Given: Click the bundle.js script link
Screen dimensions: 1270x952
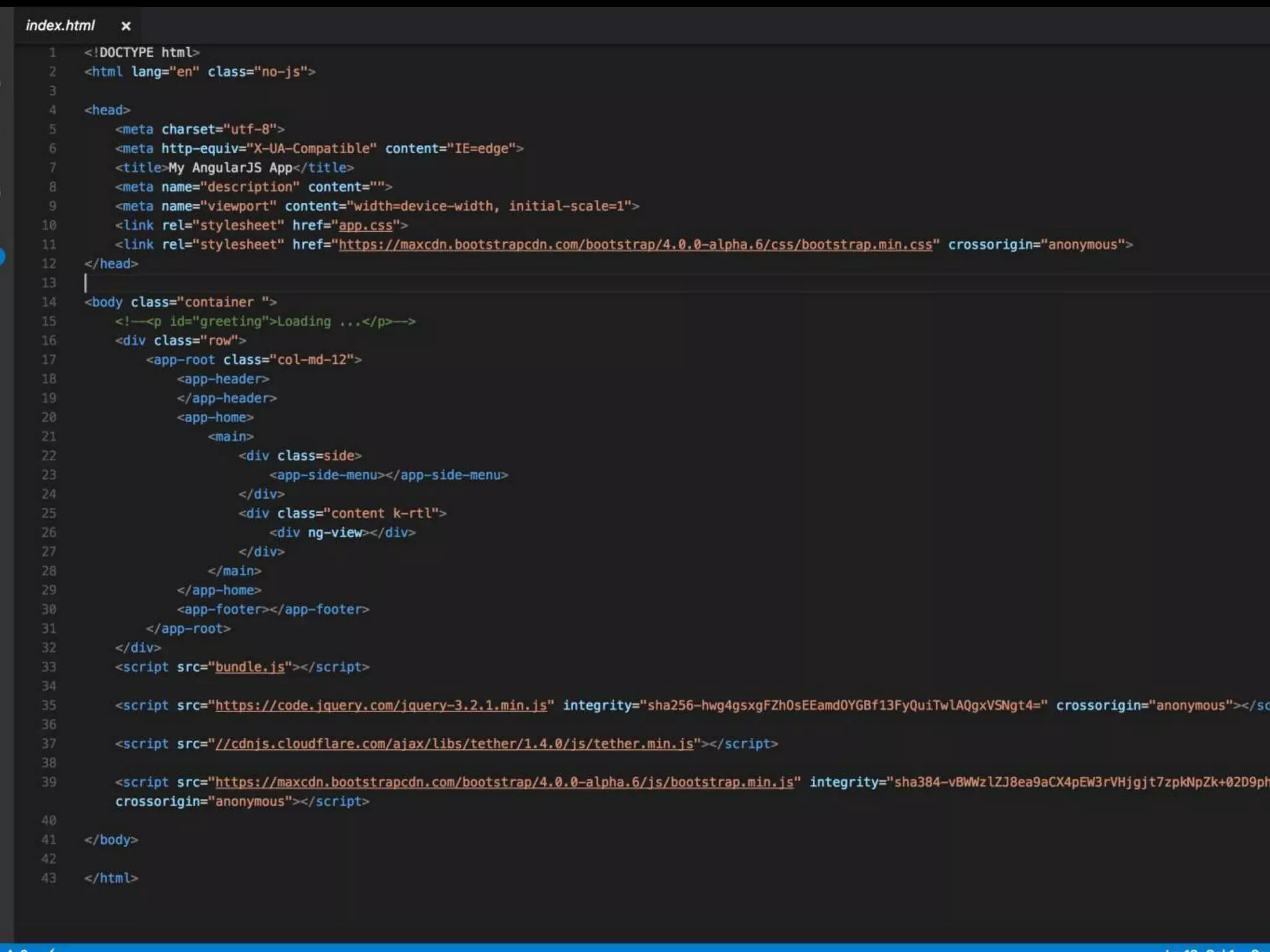Looking at the screenshot, I should [x=249, y=668].
